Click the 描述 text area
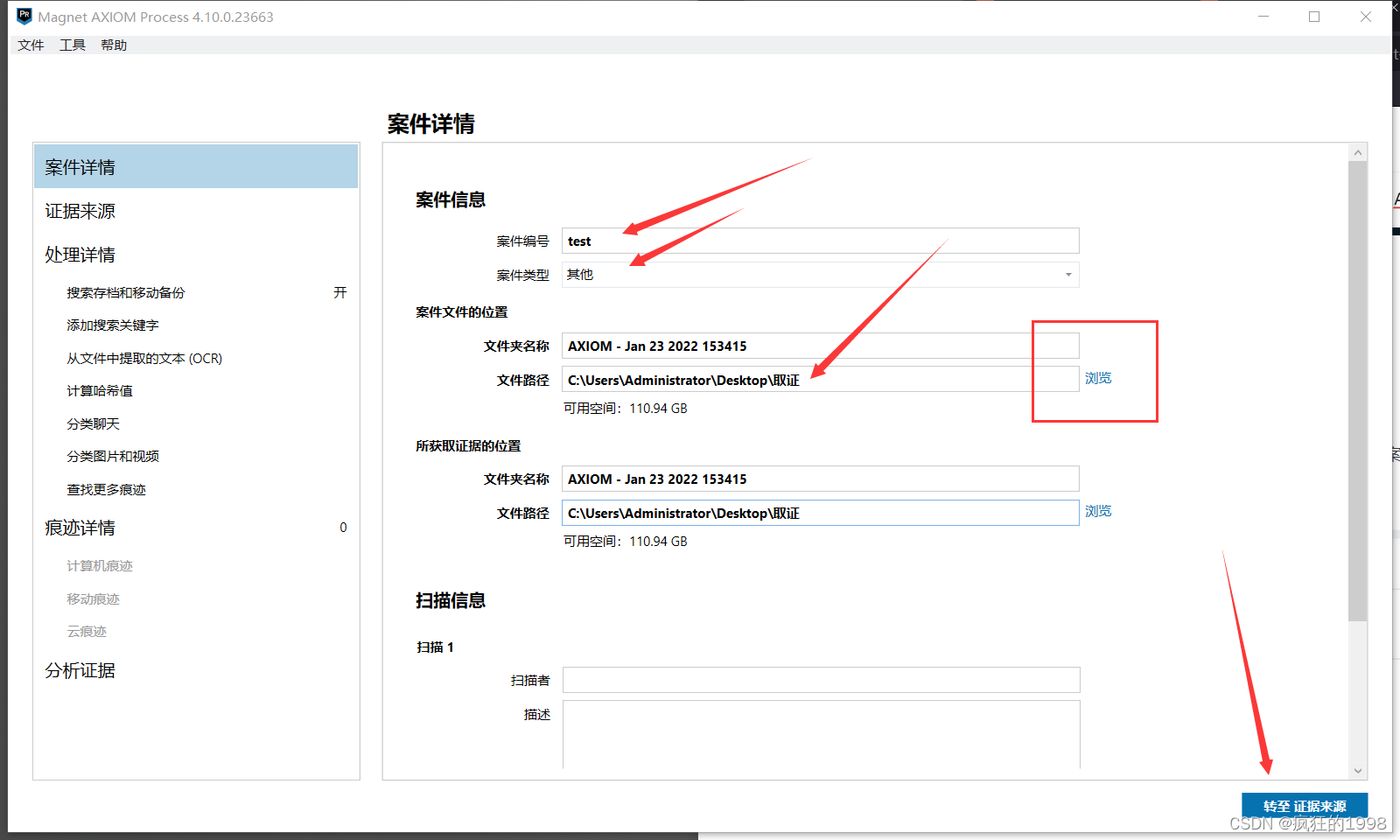 click(x=821, y=735)
